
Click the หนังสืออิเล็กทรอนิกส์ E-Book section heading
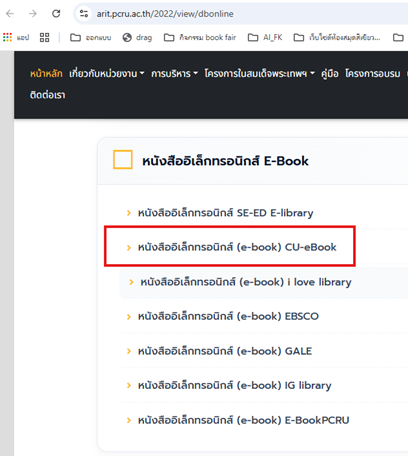click(225, 161)
